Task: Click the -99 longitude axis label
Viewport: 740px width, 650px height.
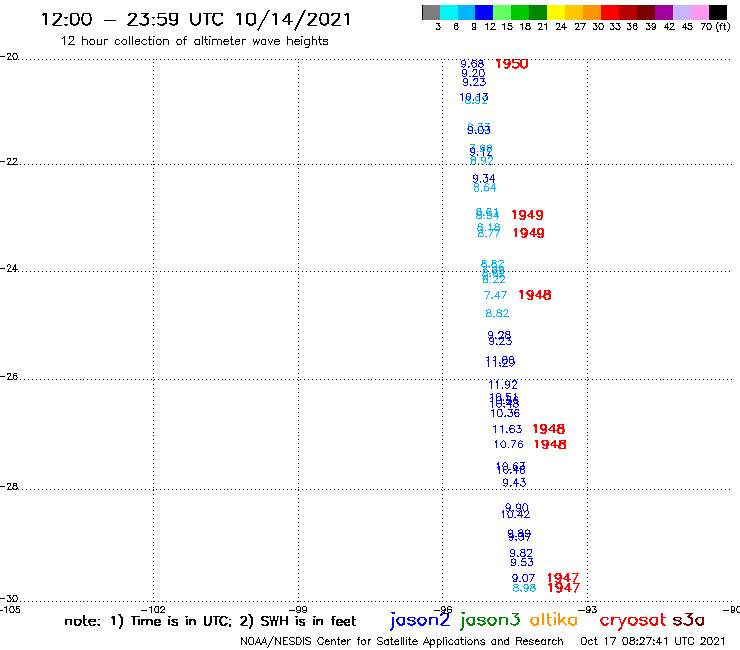Action: [x=298, y=609]
